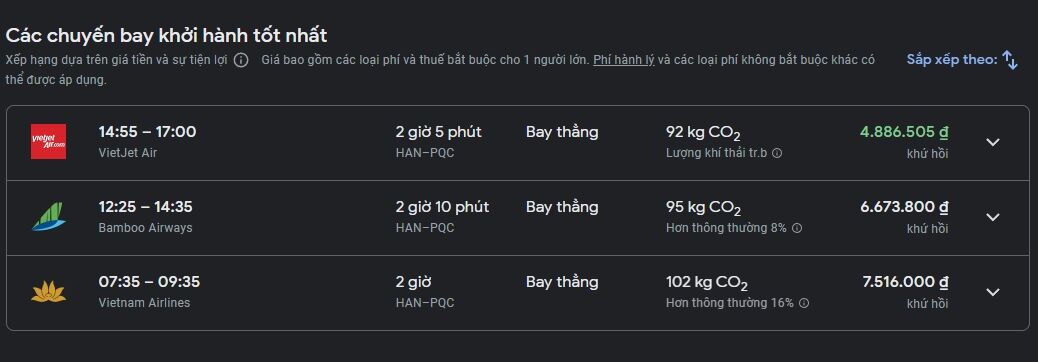Click the sort arrows icon
Image resolution: width=1038 pixels, height=362 pixels.
pyautogui.click(x=1010, y=60)
